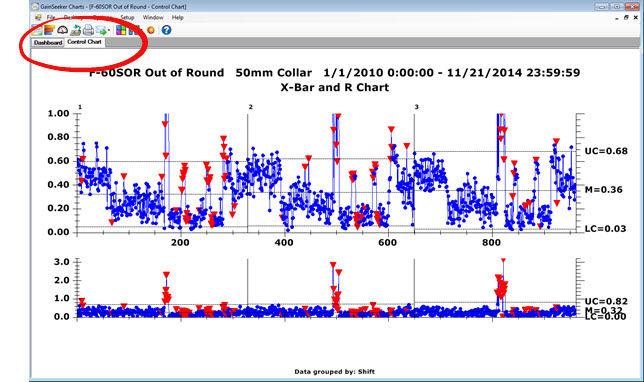The width and height of the screenshot is (644, 382).
Task: Click the 1.00 y-axis label on X-Bar chart
Action: pyautogui.click(x=58, y=113)
